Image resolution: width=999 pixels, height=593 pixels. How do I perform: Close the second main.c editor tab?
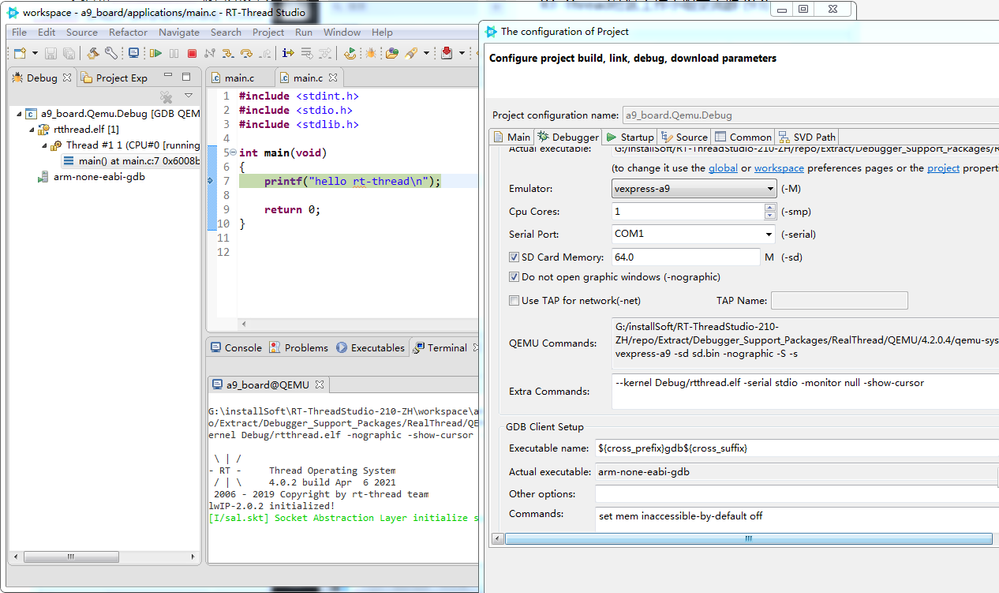point(333,77)
